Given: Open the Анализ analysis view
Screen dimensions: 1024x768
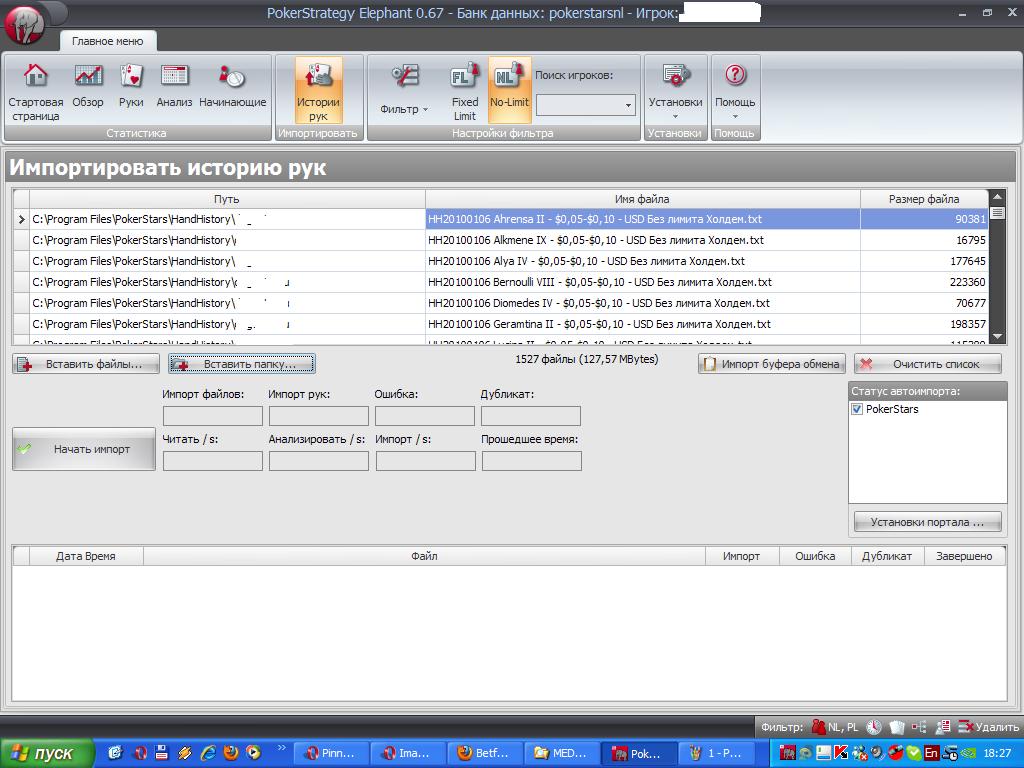Looking at the screenshot, I should tap(174, 75).
